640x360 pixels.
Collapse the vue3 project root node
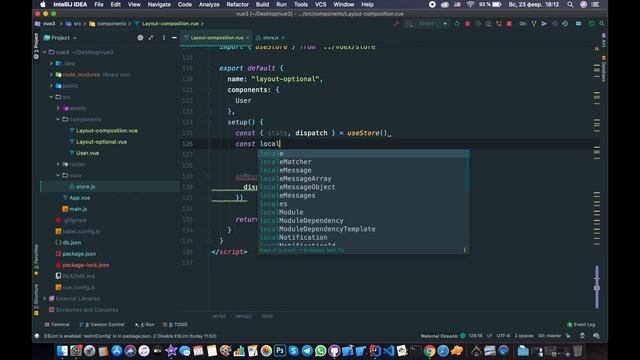click(44, 52)
